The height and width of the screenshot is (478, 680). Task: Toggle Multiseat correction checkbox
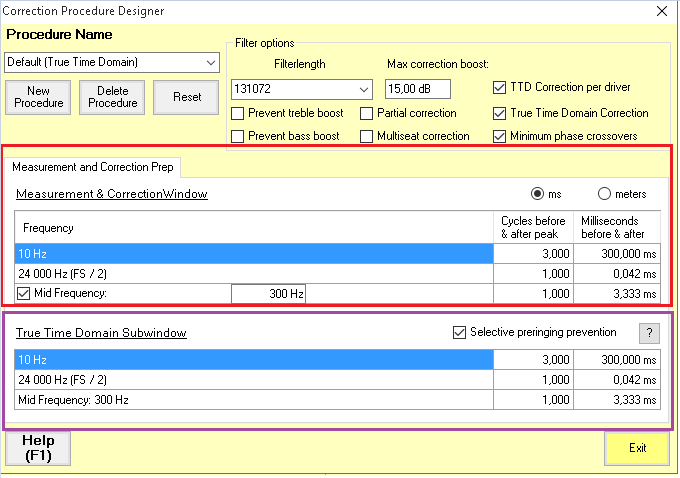(367, 136)
